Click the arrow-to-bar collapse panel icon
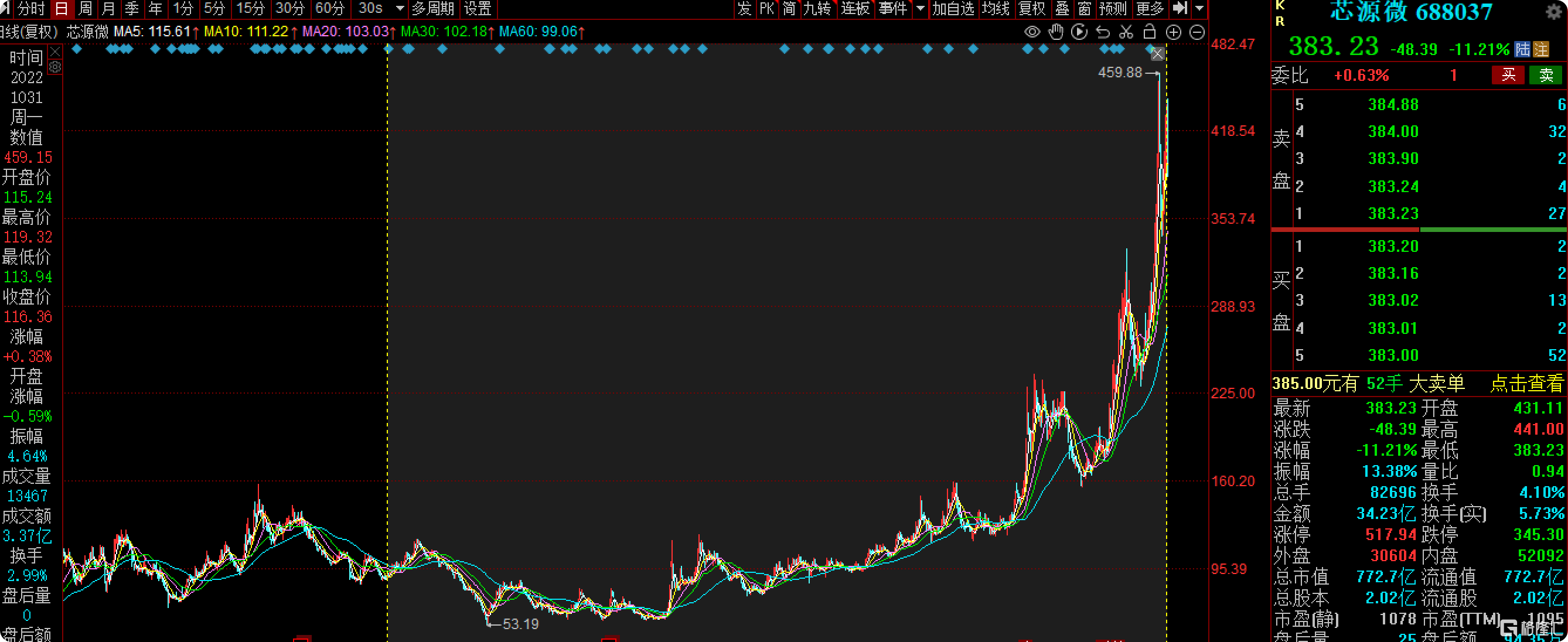1568x642 pixels. click(1180, 9)
